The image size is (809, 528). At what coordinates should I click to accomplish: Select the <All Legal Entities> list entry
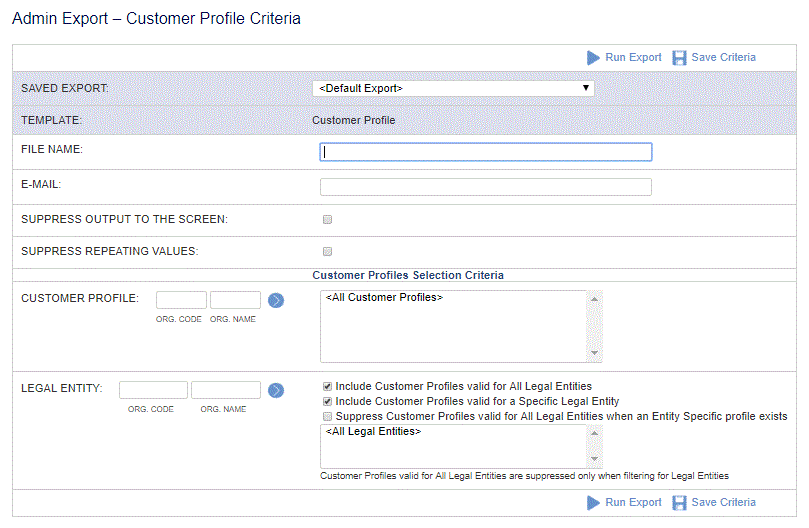(x=374, y=431)
